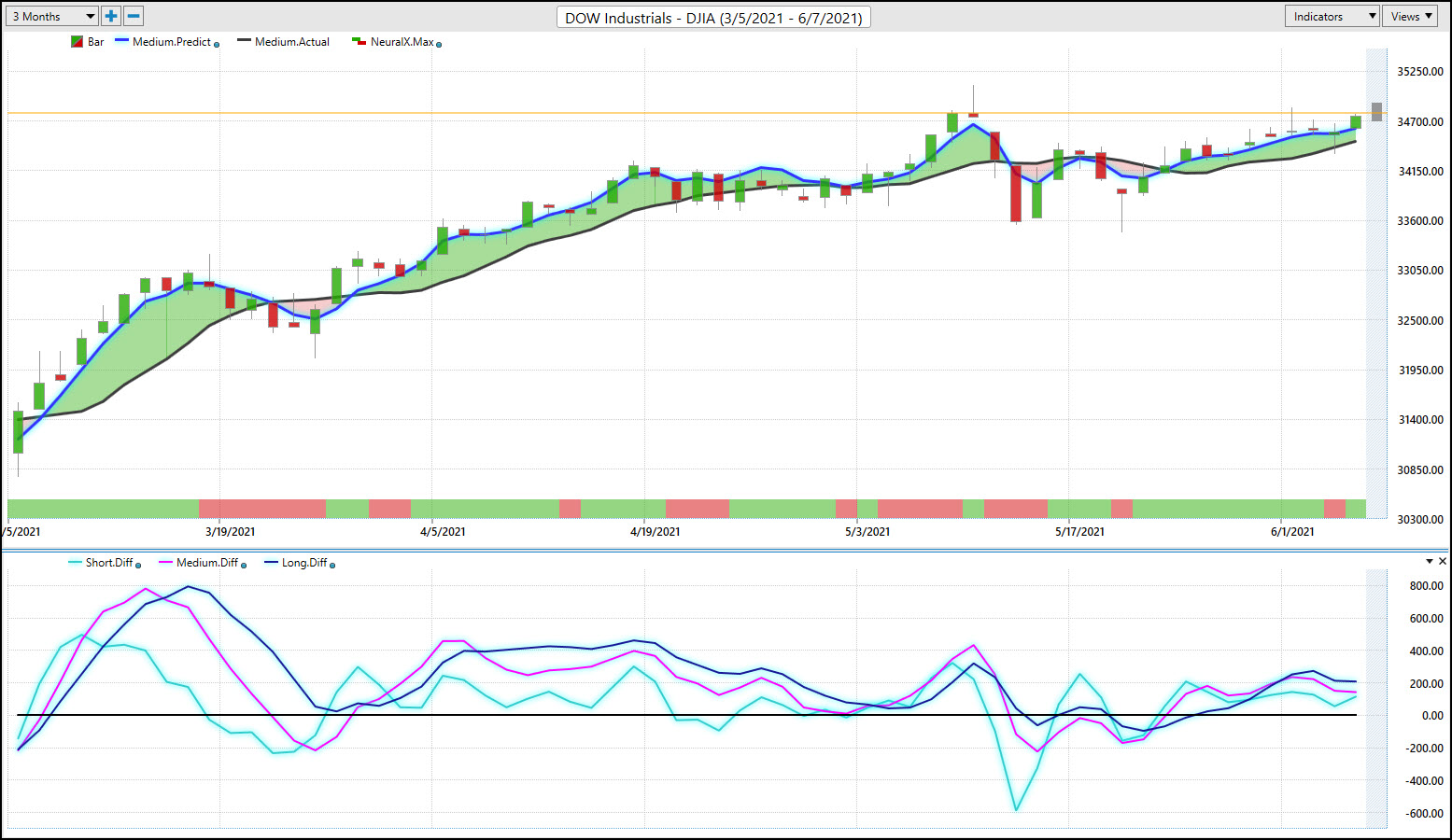This screenshot has height=840, width=1452.
Task: Open the Views dropdown menu
Action: [x=1410, y=16]
